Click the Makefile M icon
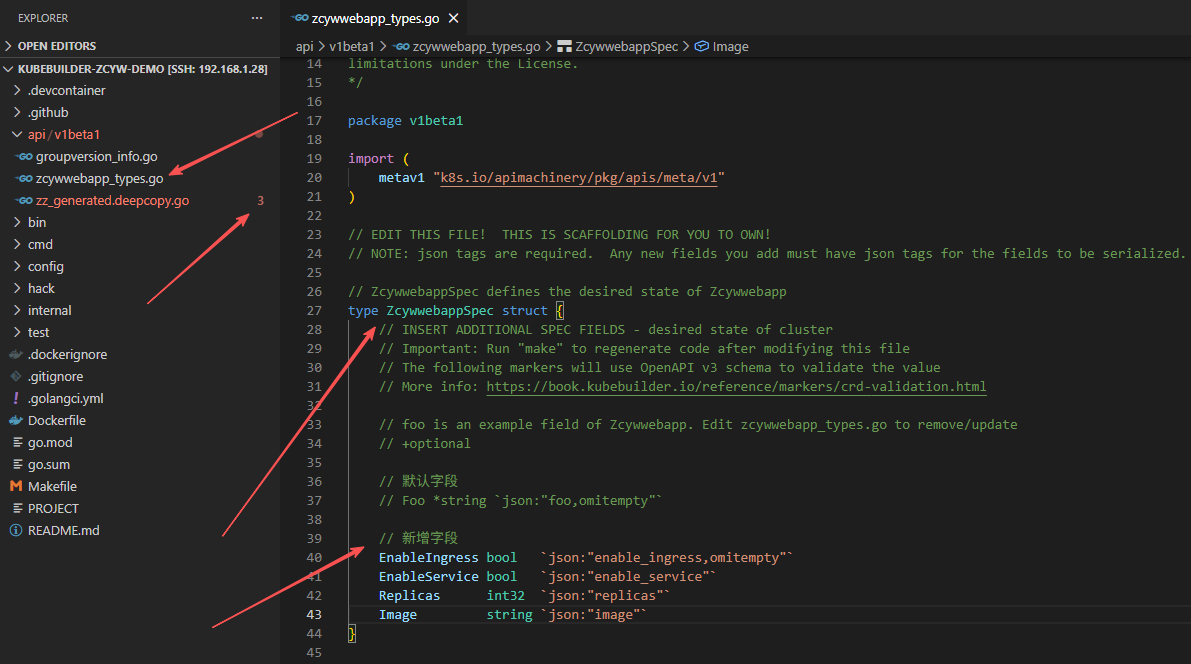 [16, 487]
